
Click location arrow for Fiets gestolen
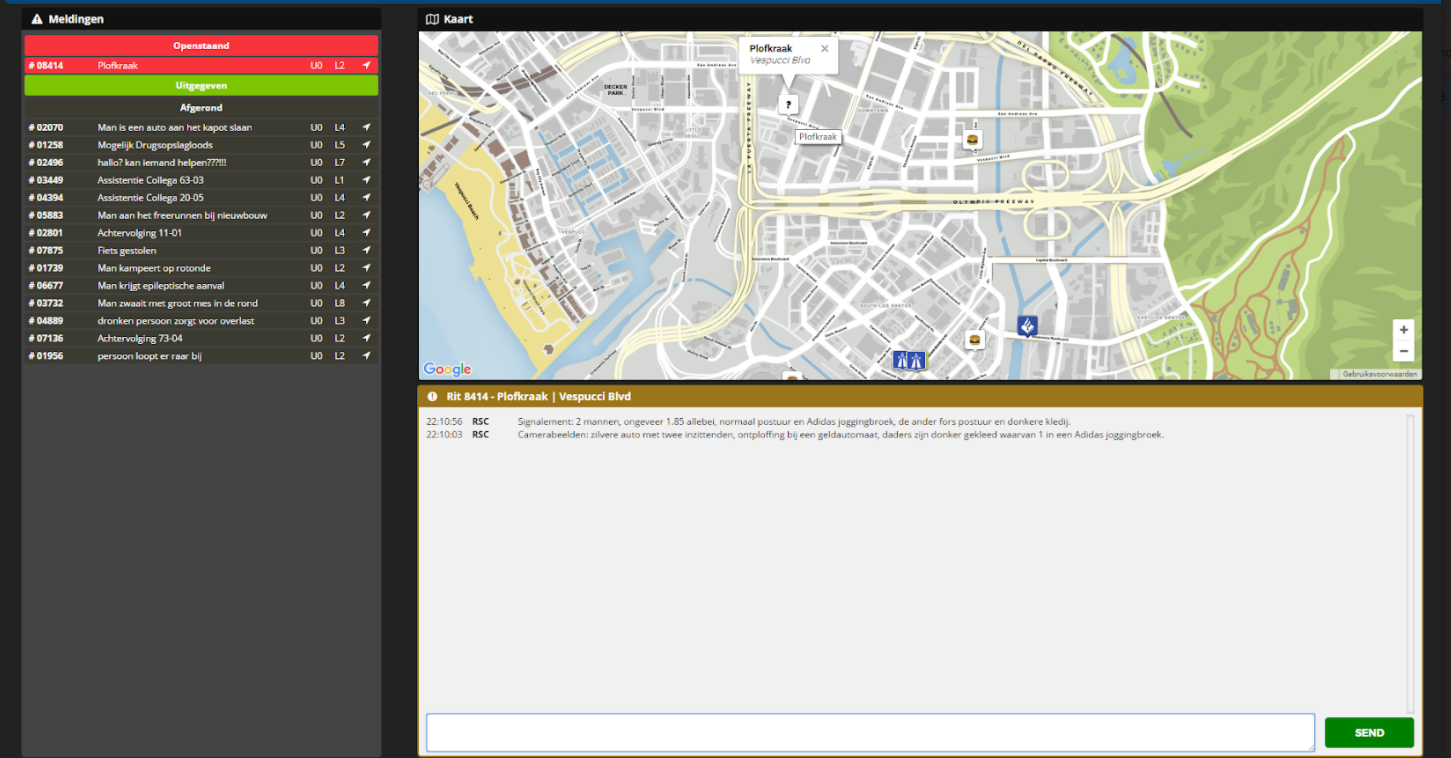[366, 251]
